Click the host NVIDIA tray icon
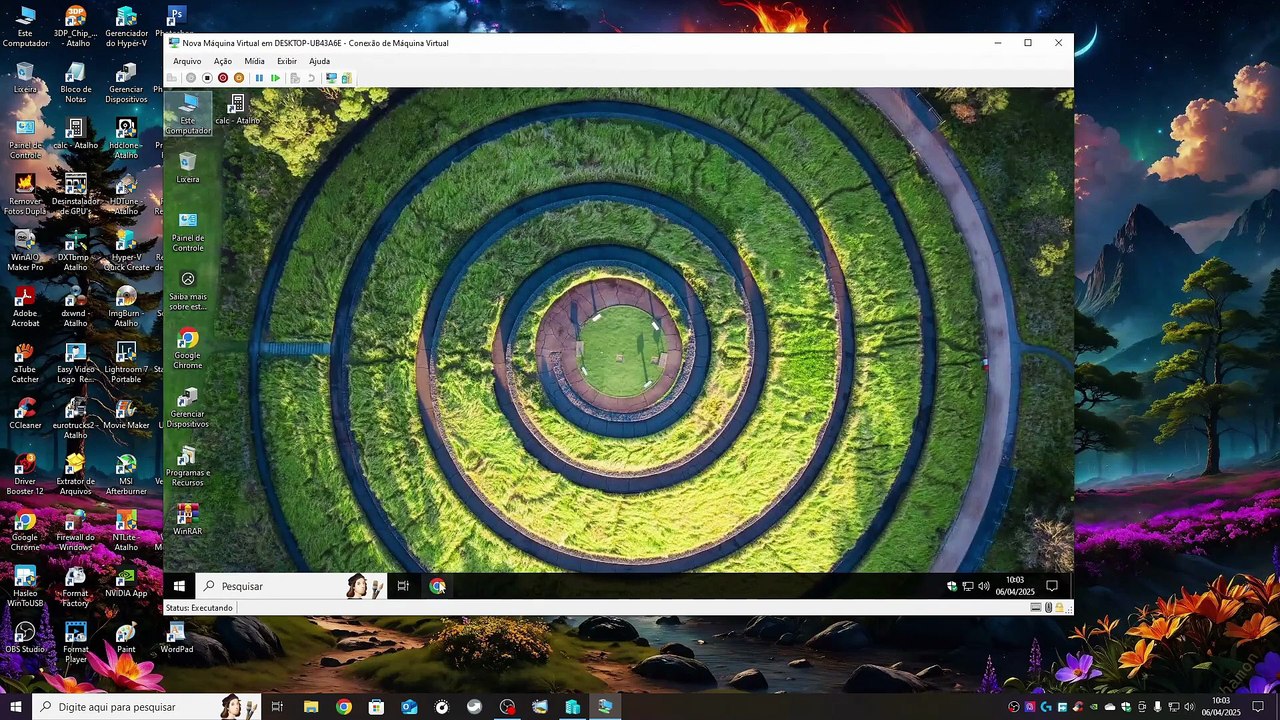This screenshot has height=720, width=1280. [1093, 707]
